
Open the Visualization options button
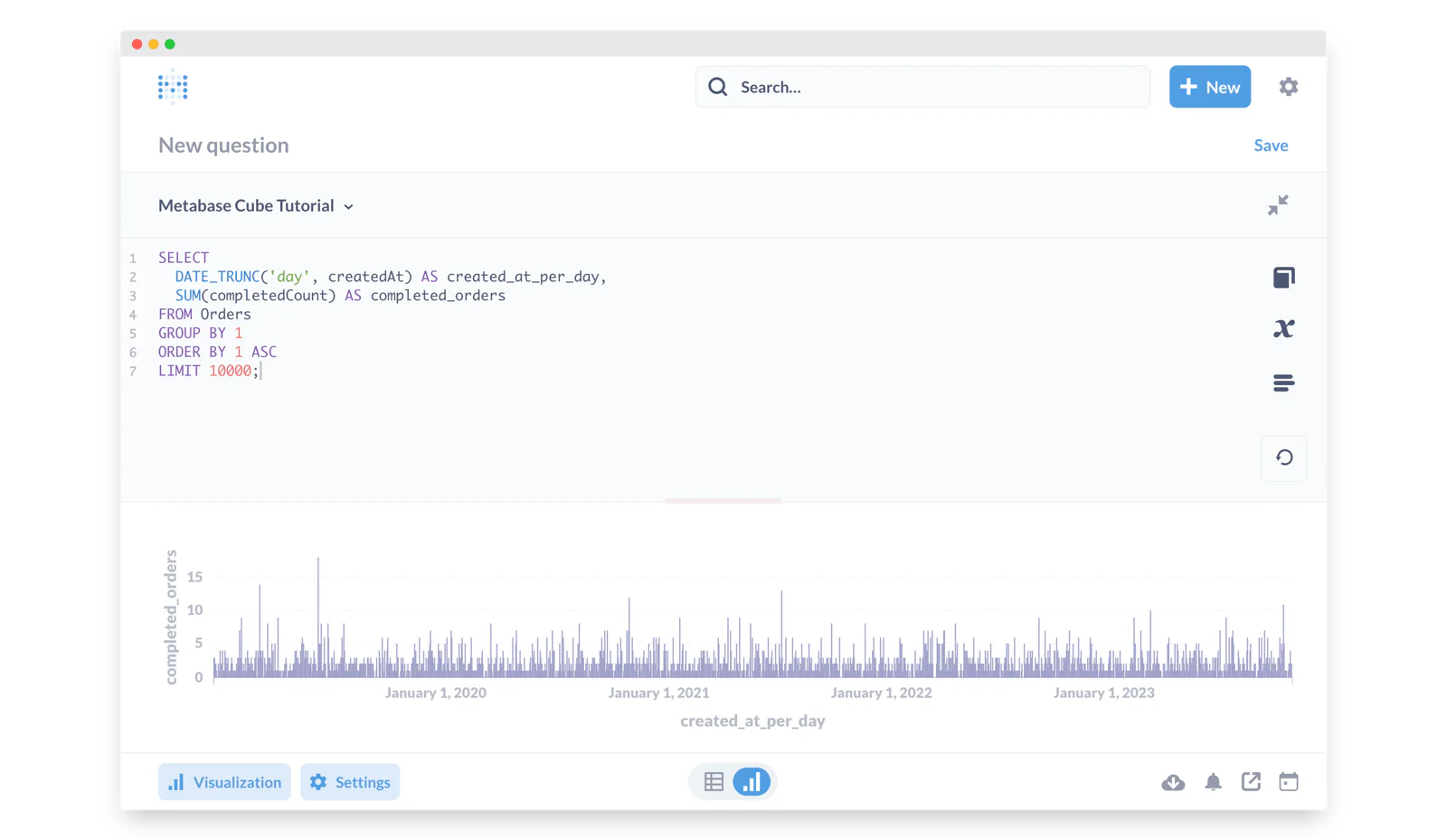coord(224,782)
